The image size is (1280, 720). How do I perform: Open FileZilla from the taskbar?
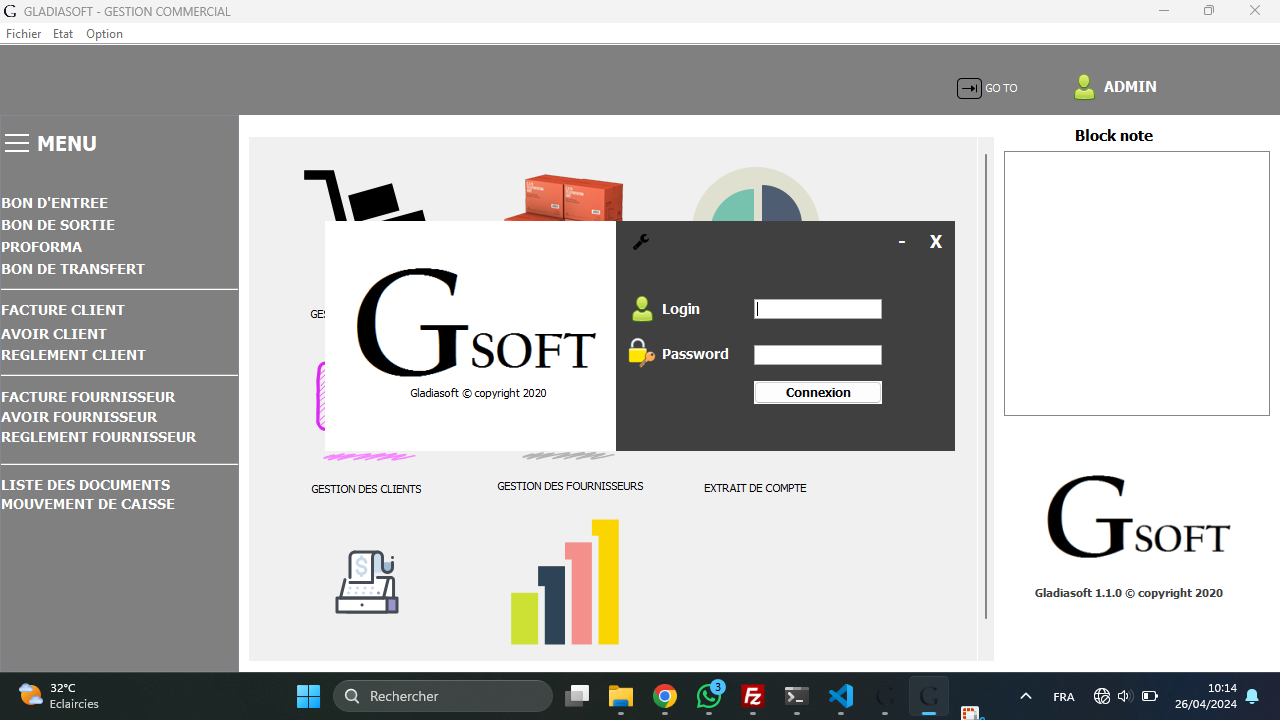(752, 695)
